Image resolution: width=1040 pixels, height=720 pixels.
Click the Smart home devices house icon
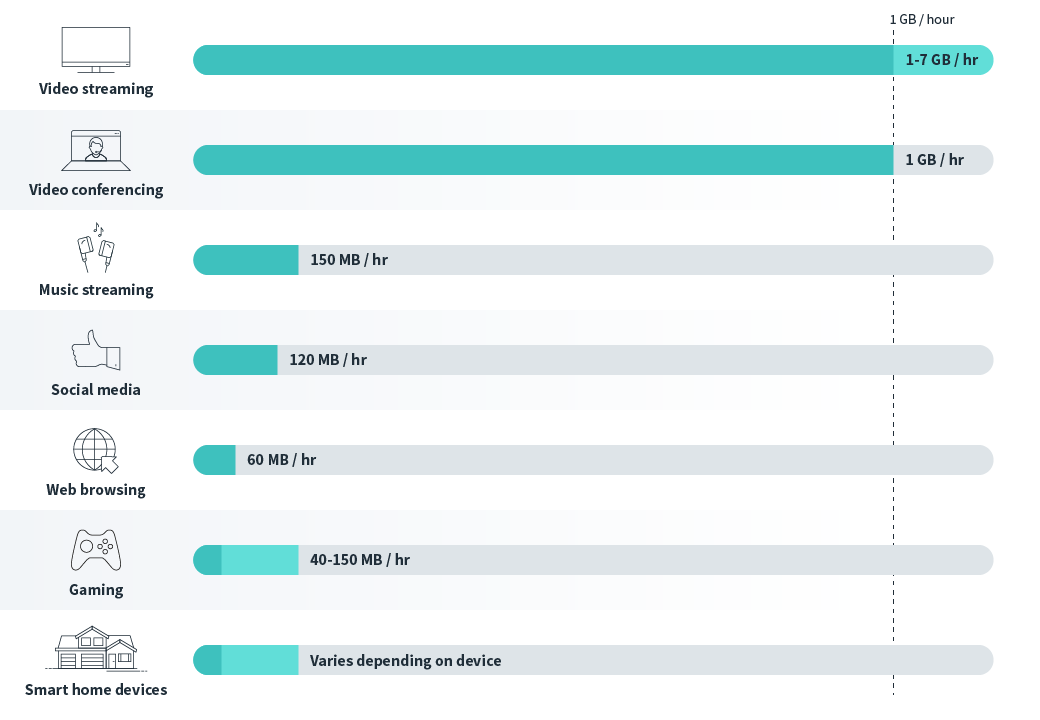(96, 648)
